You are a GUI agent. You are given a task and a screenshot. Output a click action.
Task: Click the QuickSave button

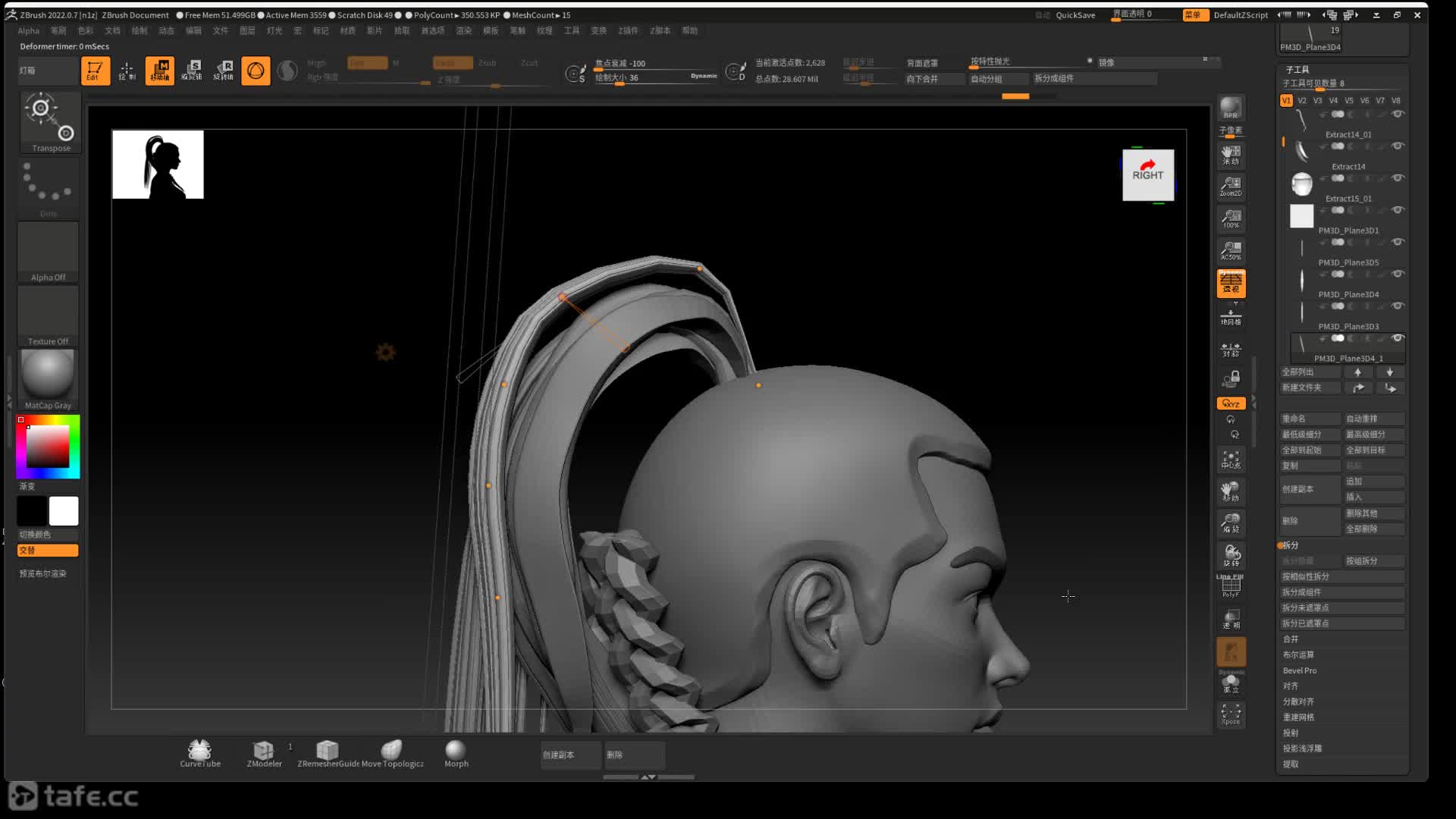point(1075,15)
